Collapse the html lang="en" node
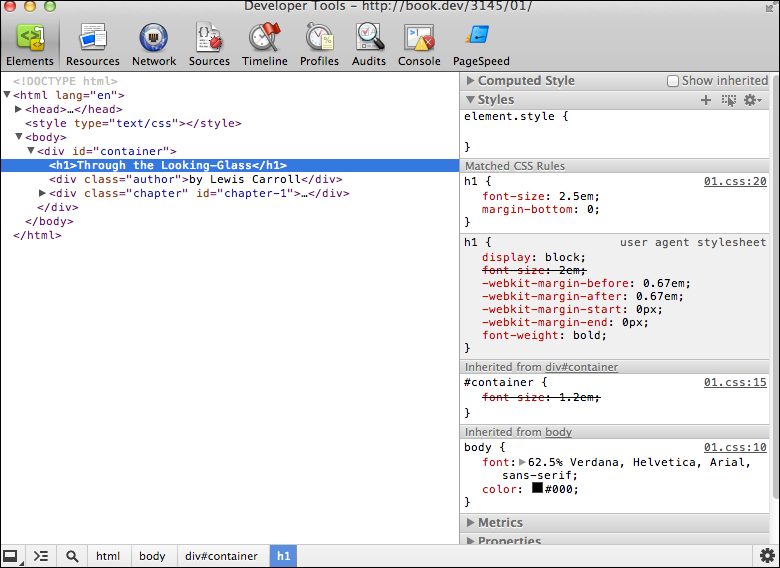Viewport: 780px width, 568px height. [7, 95]
